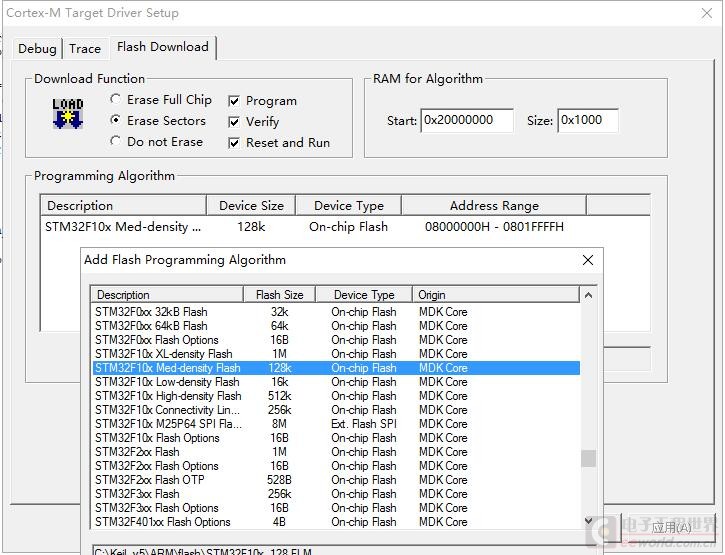
Task: Select STM32F10x Low-density Flash row
Action: pos(336,382)
